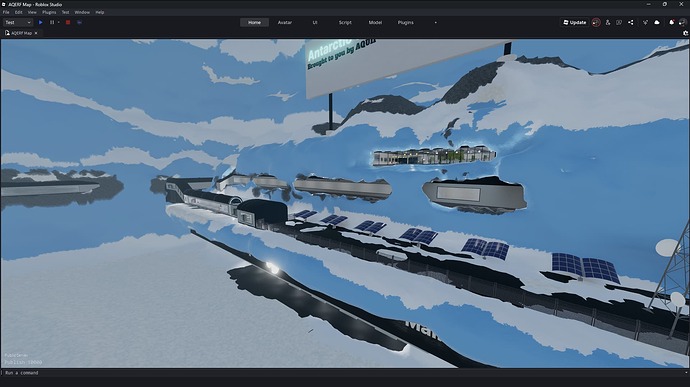Open the File menu
Image resolution: width=690 pixels, height=387 pixels.
pos(6,12)
